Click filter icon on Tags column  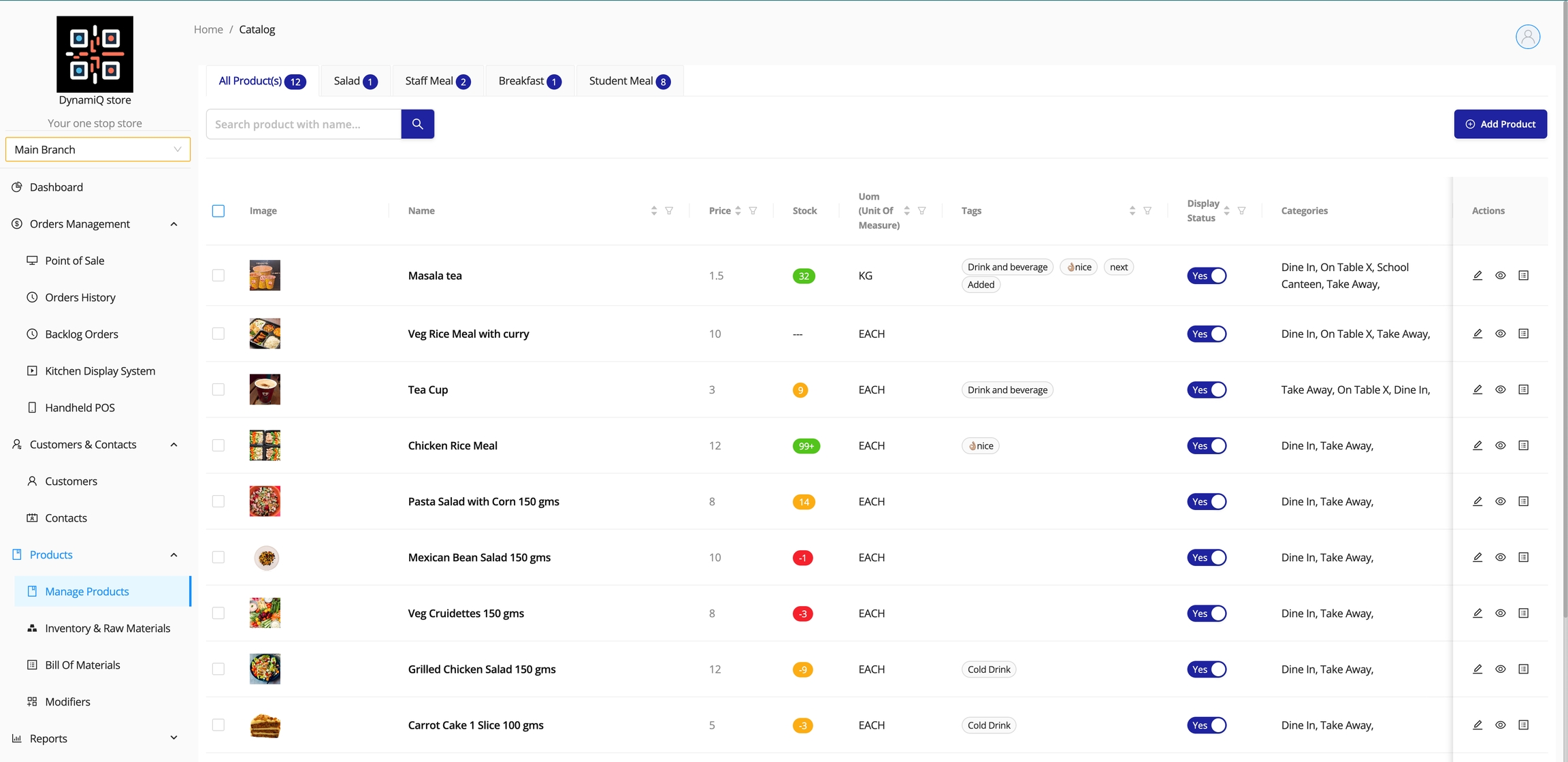[1147, 211]
